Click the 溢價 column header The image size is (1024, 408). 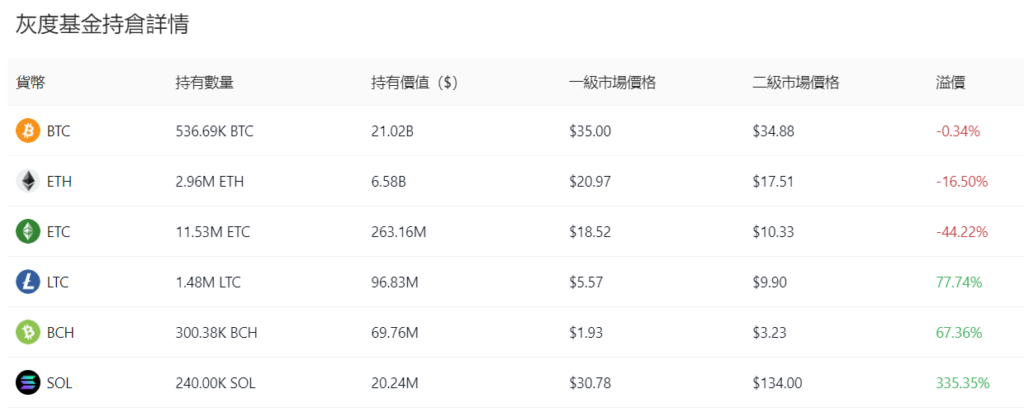coord(950,82)
